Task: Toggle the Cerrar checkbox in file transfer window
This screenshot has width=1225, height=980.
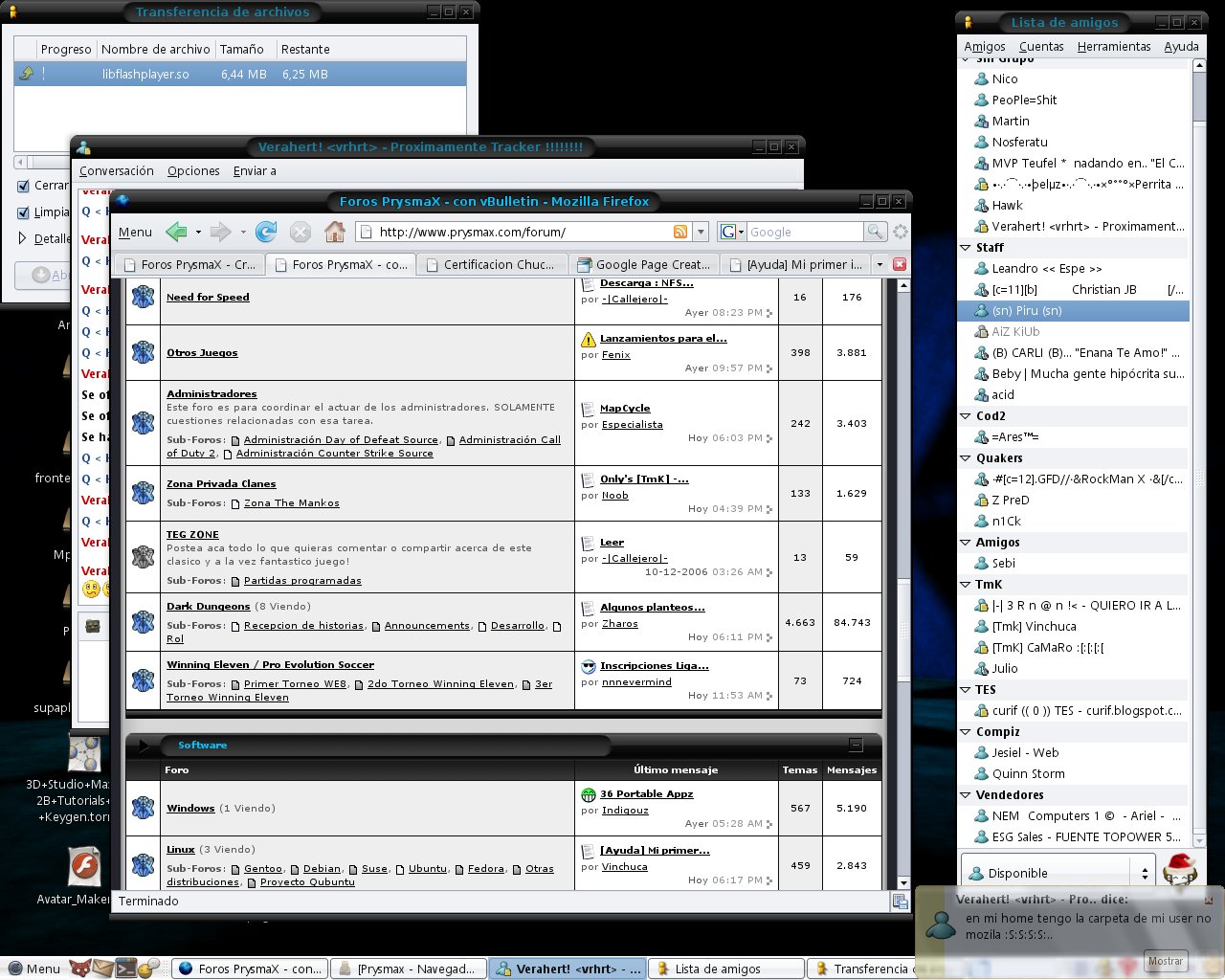Action: tap(23, 186)
